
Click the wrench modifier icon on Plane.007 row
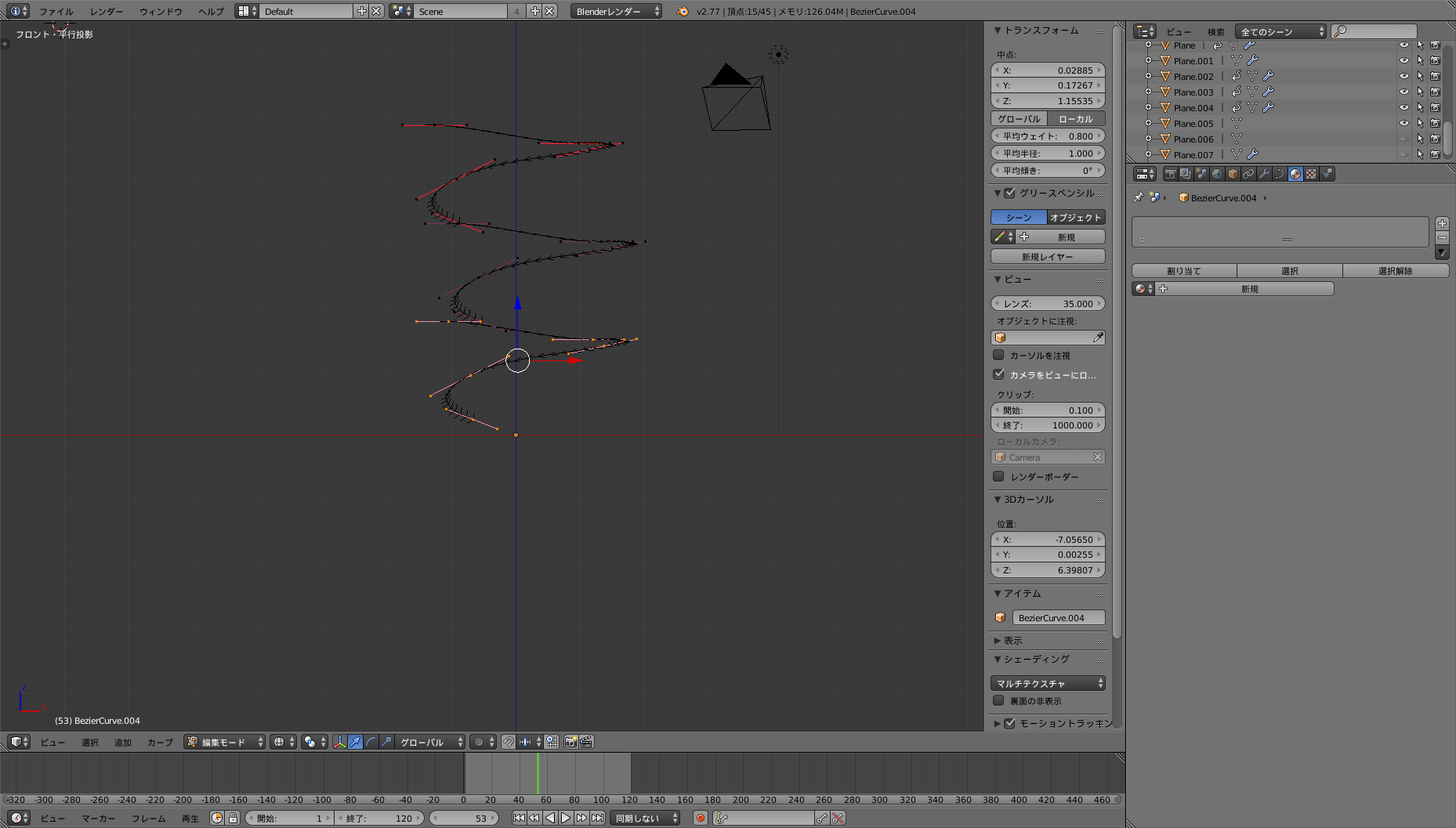click(1252, 154)
